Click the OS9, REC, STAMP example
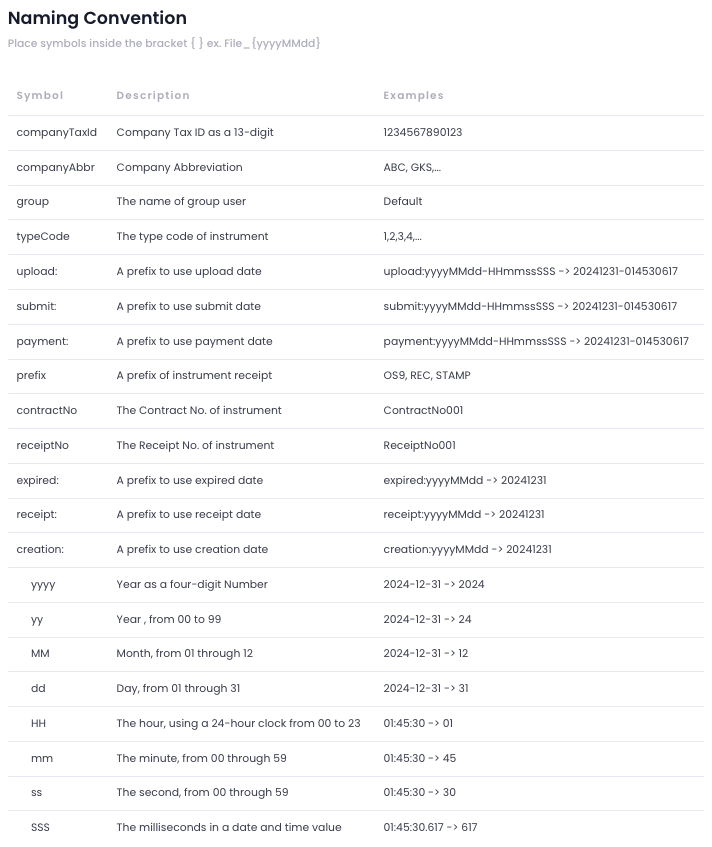 pyautogui.click(x=427, y=375)
